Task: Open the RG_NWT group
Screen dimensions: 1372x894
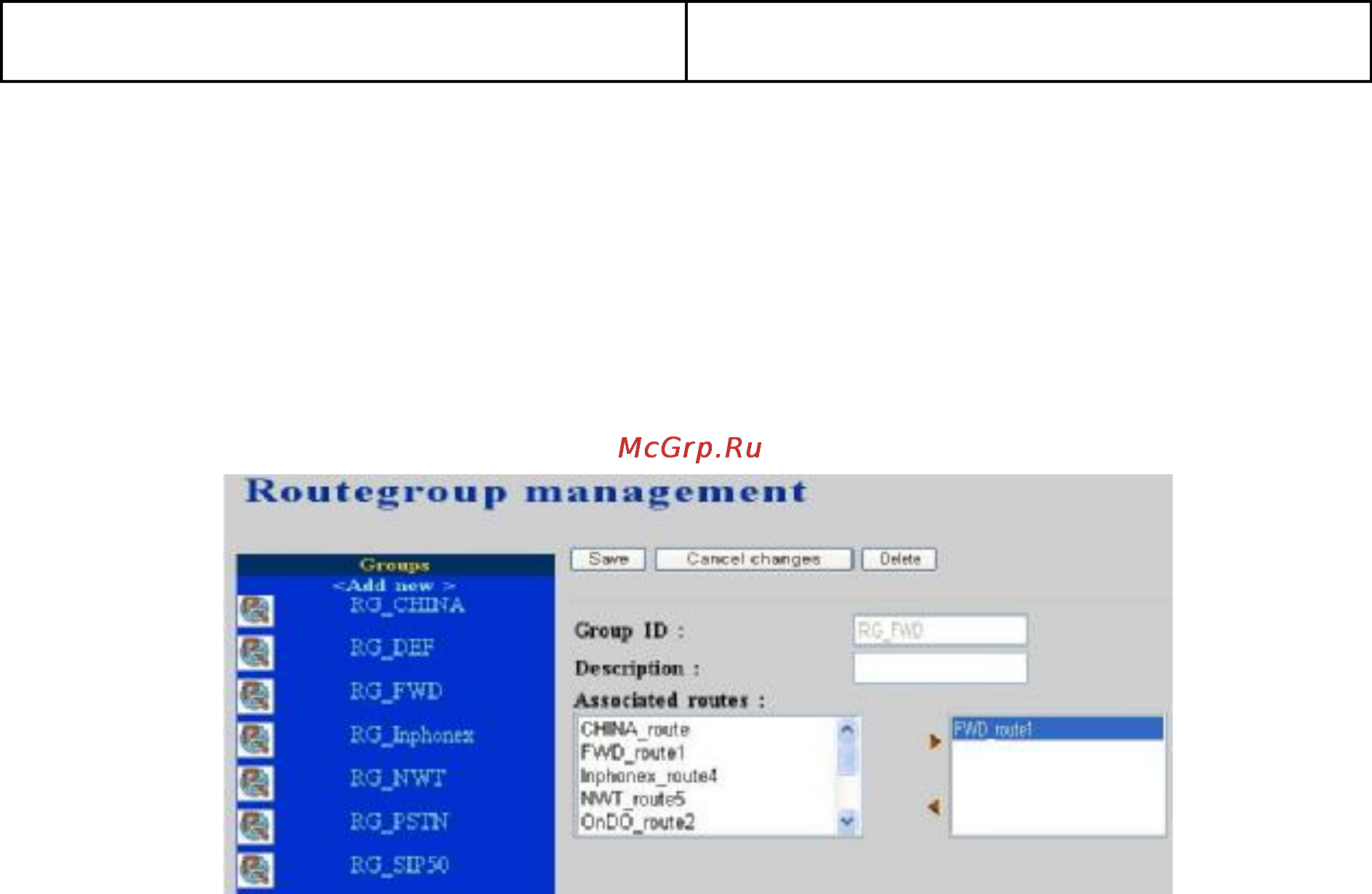Action: click(x=398, y=778)
